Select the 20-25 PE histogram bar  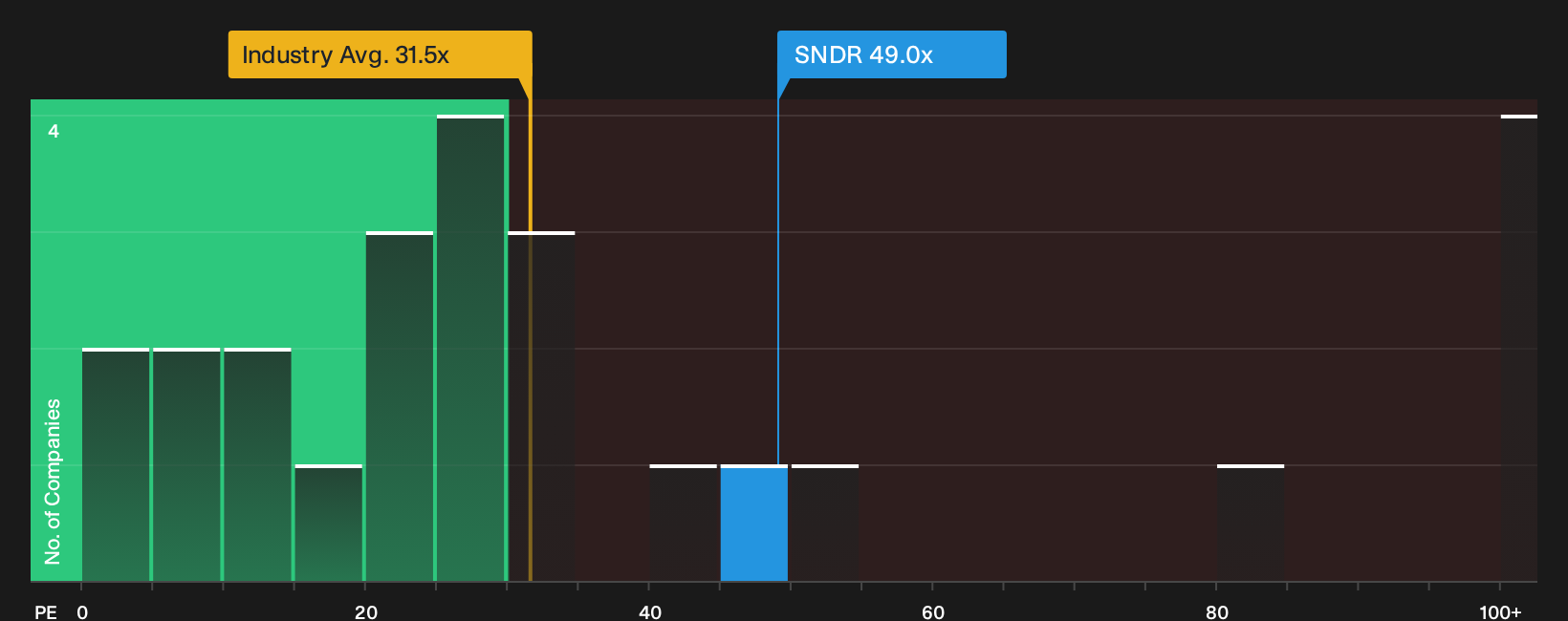(x=400, y=407)
